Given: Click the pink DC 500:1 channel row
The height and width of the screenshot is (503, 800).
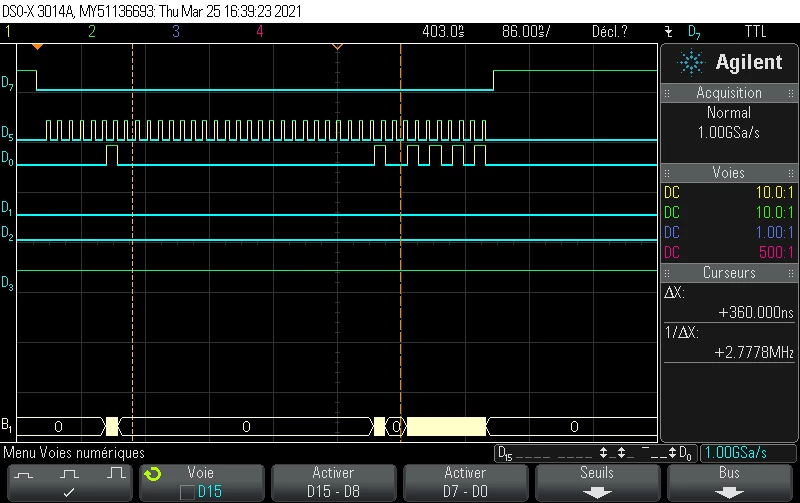Looking at the screenshot, I should tap(729, 252).
